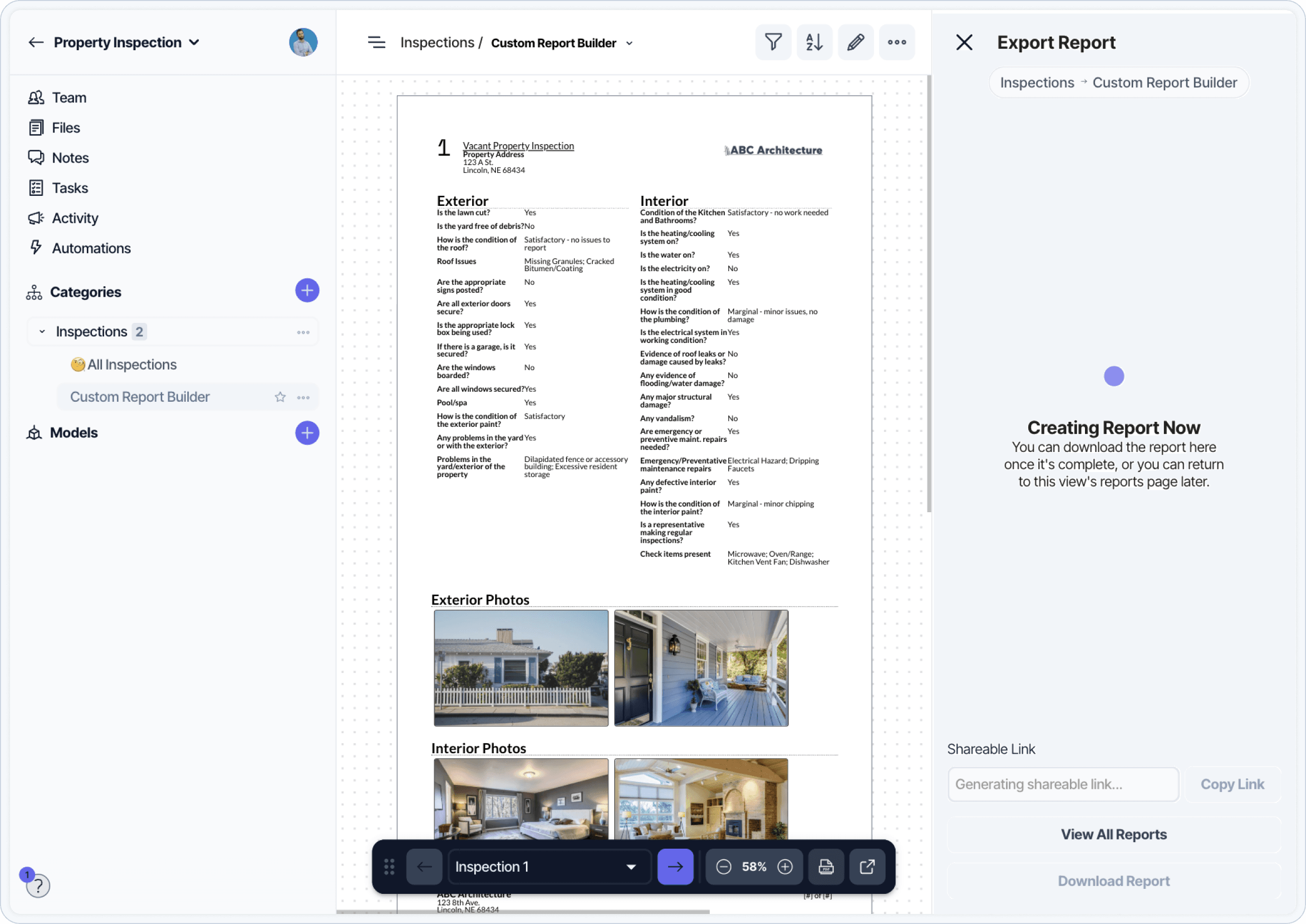Screen dimensions: 1306x924
Task: Click the pencil edit icon
Action: (x=855, y=42)
